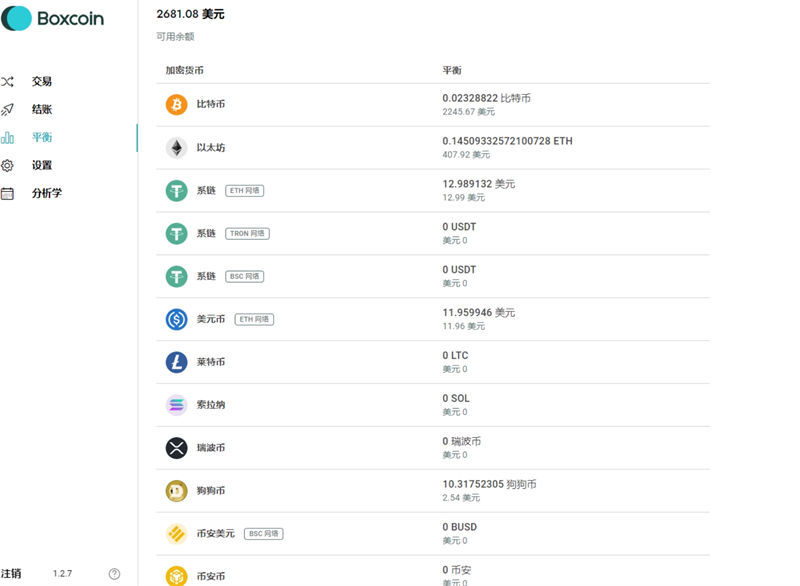This screenshot has width=800, height=586.
Task: Click the Tether icon in ETH 网络 row
Action: pyautogui.click(x=177, y=191)
